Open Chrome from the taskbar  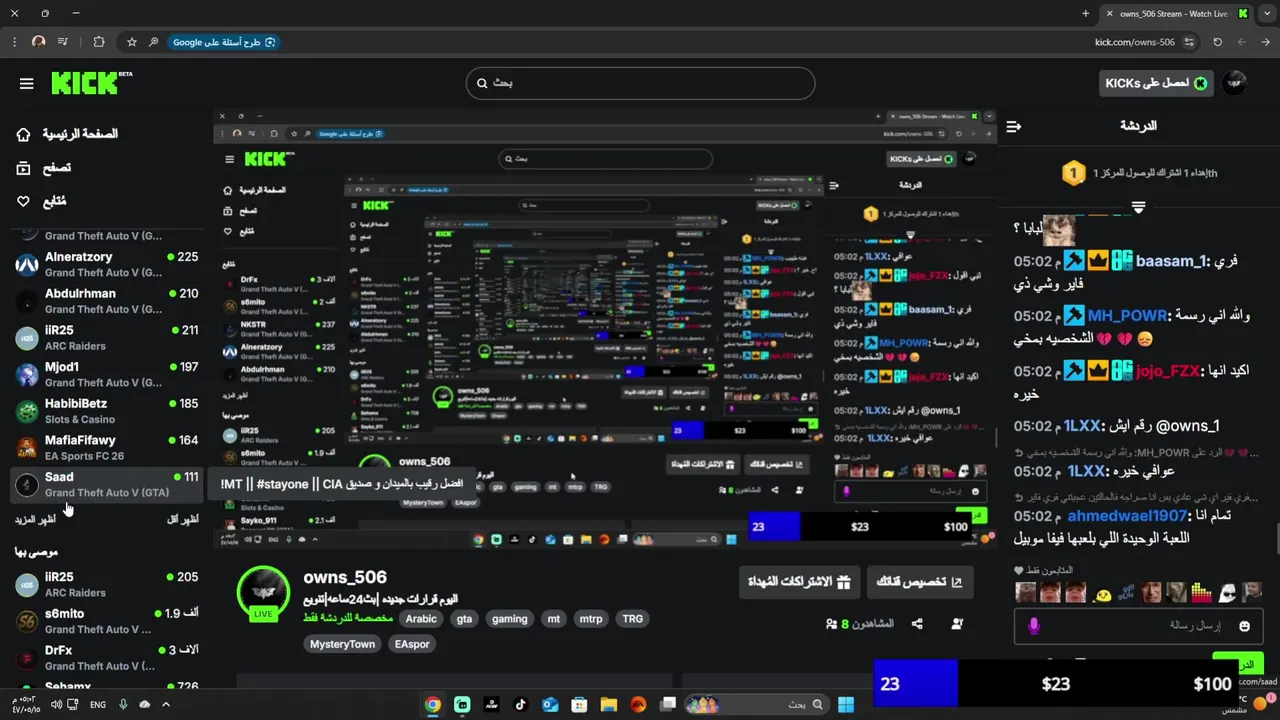click(x=433, y=704)
